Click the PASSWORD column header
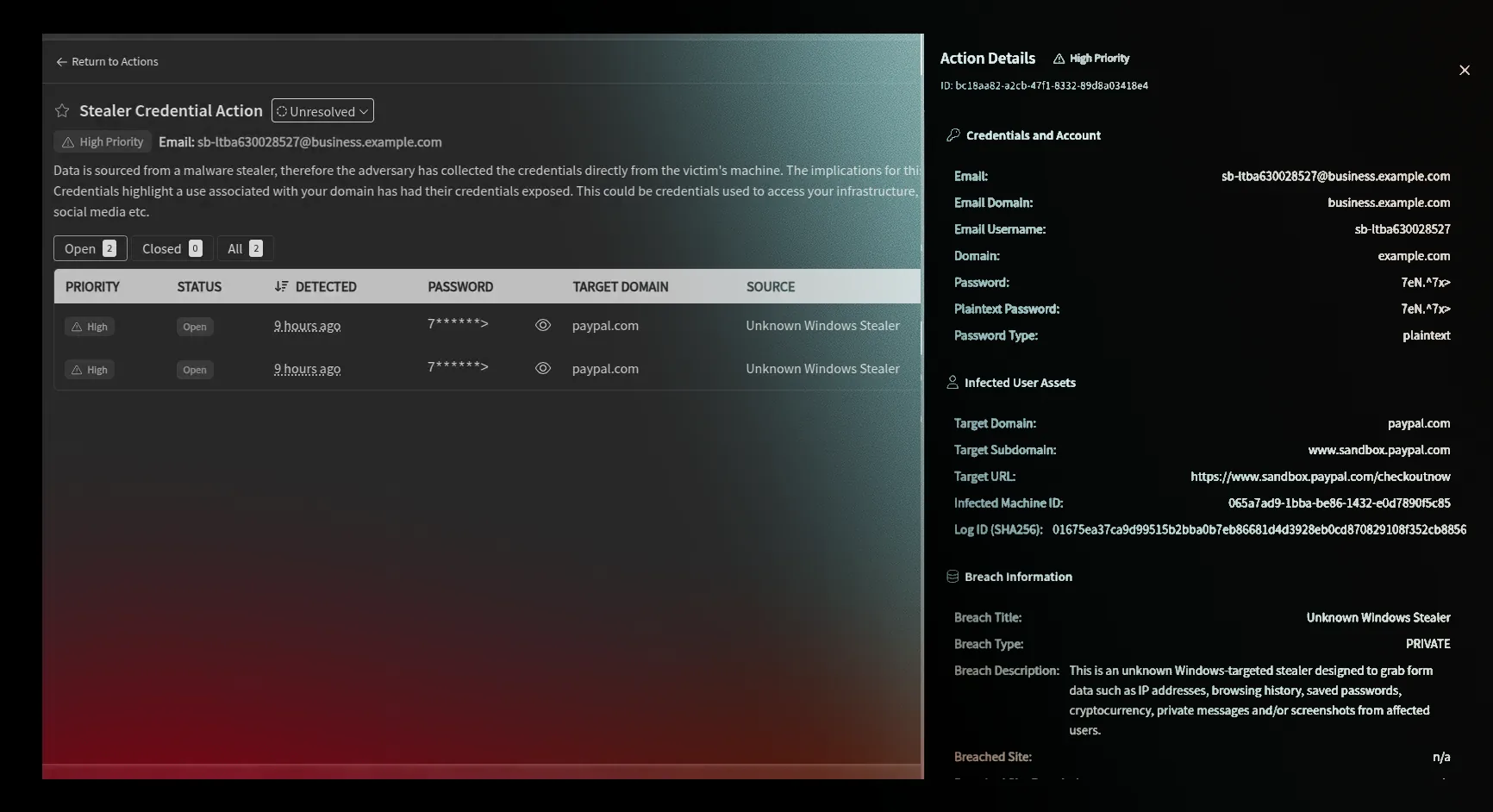Screen dimensions: 1493x812 tap(460, 287)
